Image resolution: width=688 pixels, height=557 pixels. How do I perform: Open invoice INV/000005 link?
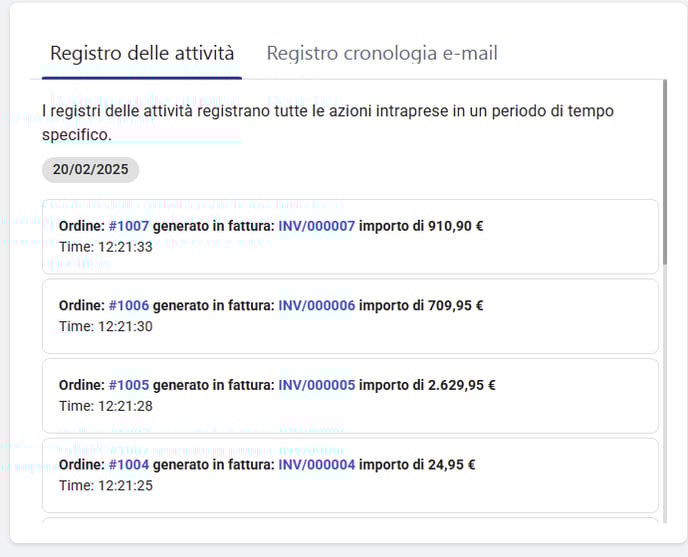[316, 385]
